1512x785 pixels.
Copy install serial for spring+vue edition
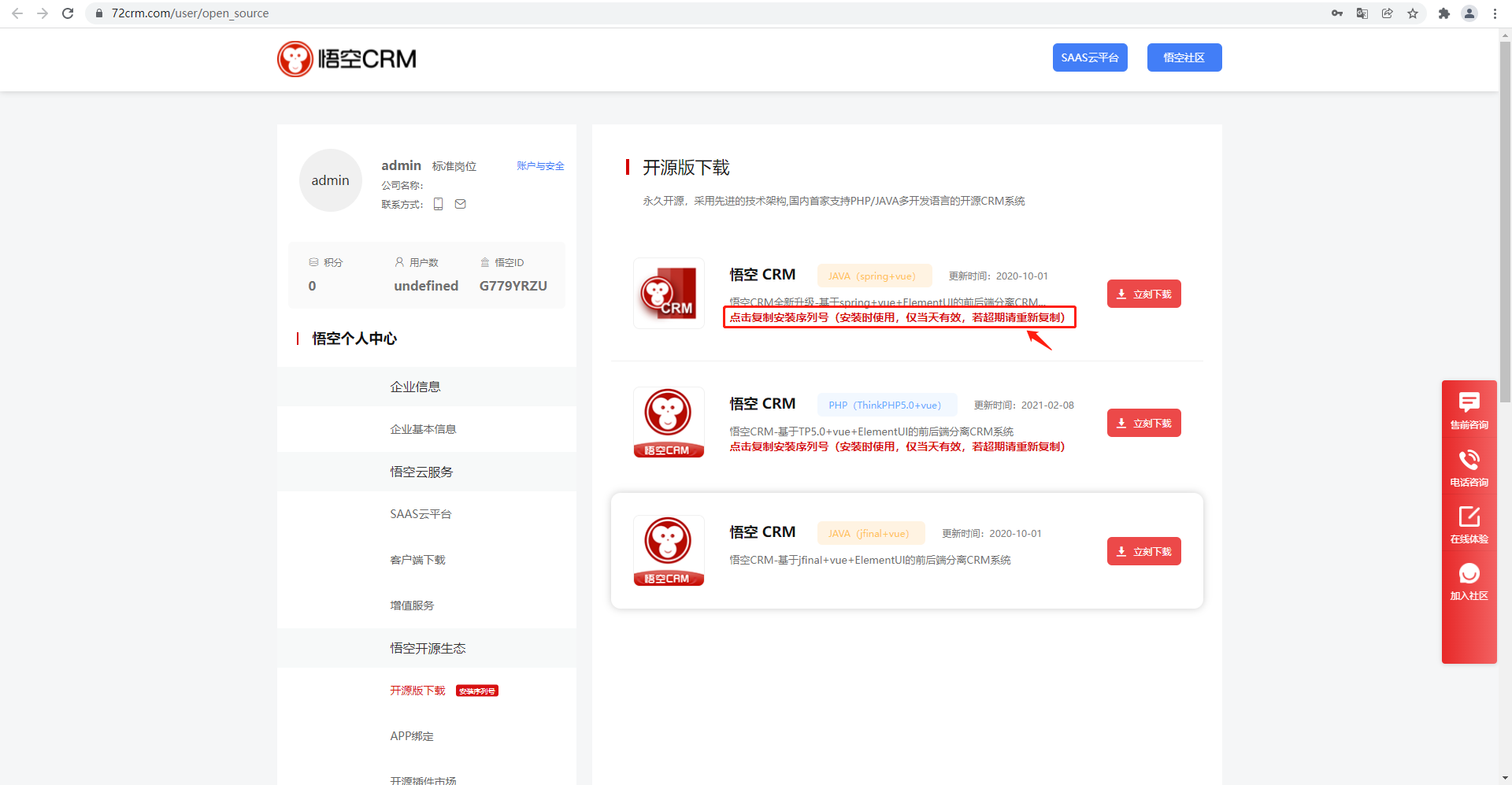897,317
